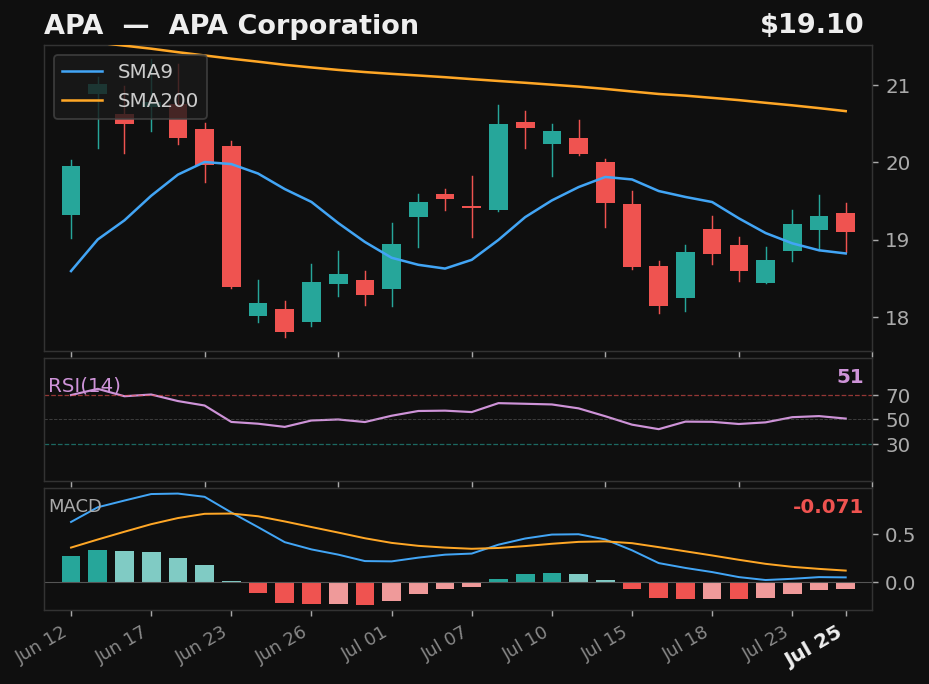
Task: Click the RSI axis label 70
Action: click(898, 396)
